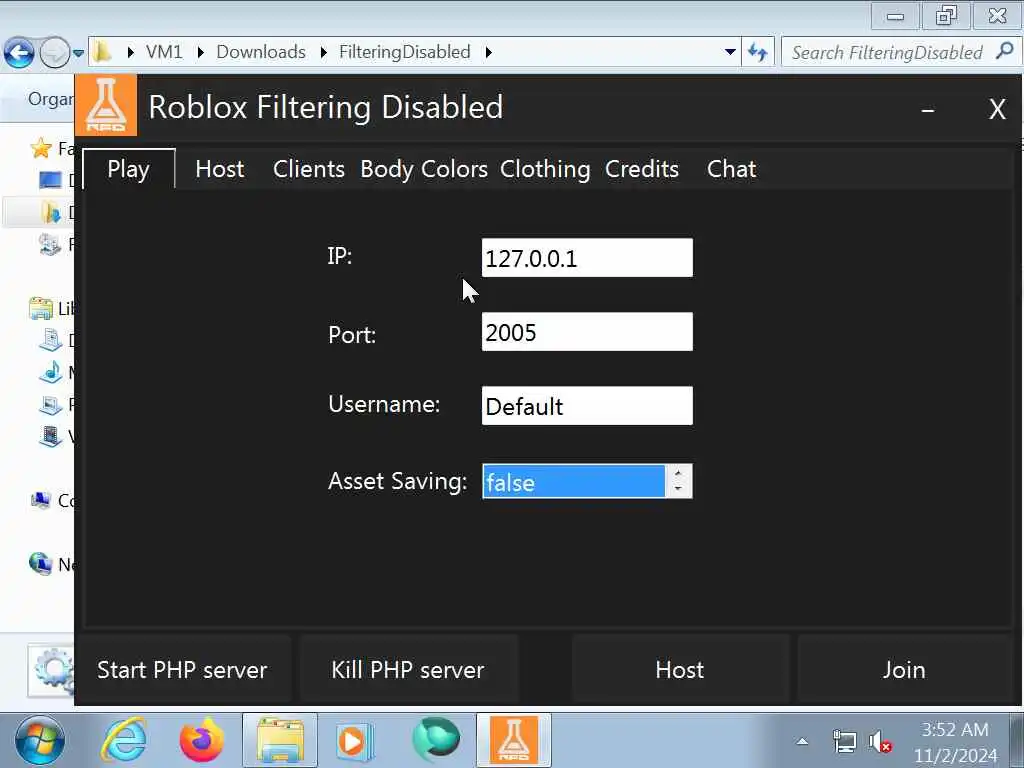Image resolution: width=1024 pixels, height=768 pixels.
Task: Click the IP address field
Action: click(587, 258)
